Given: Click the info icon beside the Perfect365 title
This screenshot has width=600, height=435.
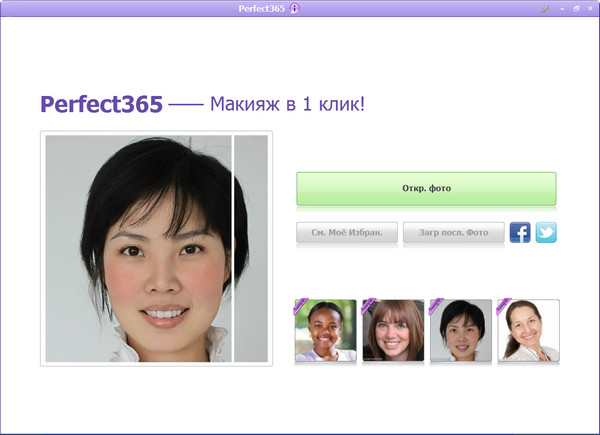Looking at the screenshot, I should [x=294, y=8].
